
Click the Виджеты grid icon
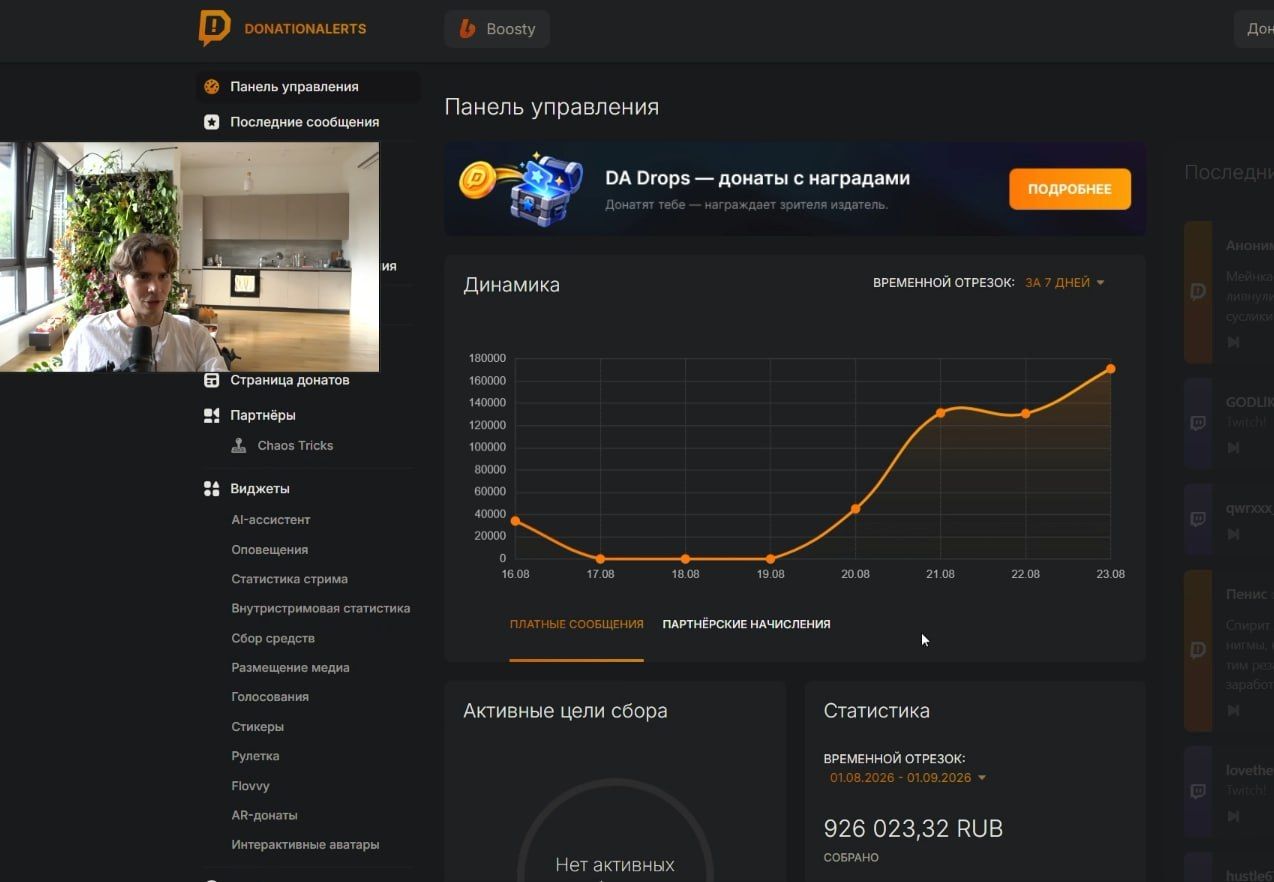(x=211, y=489)
